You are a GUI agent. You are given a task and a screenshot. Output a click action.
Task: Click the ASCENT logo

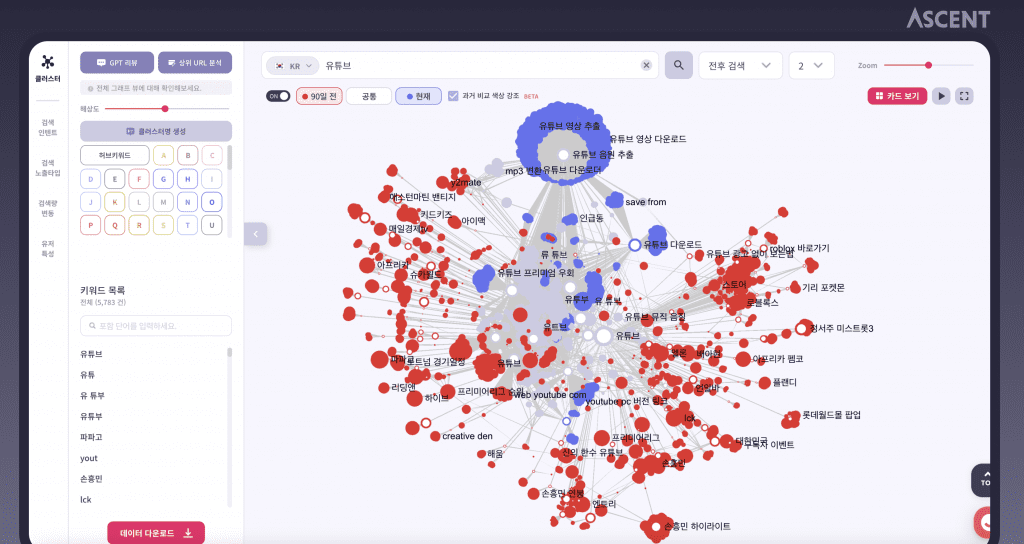click(x=948, y=19)
